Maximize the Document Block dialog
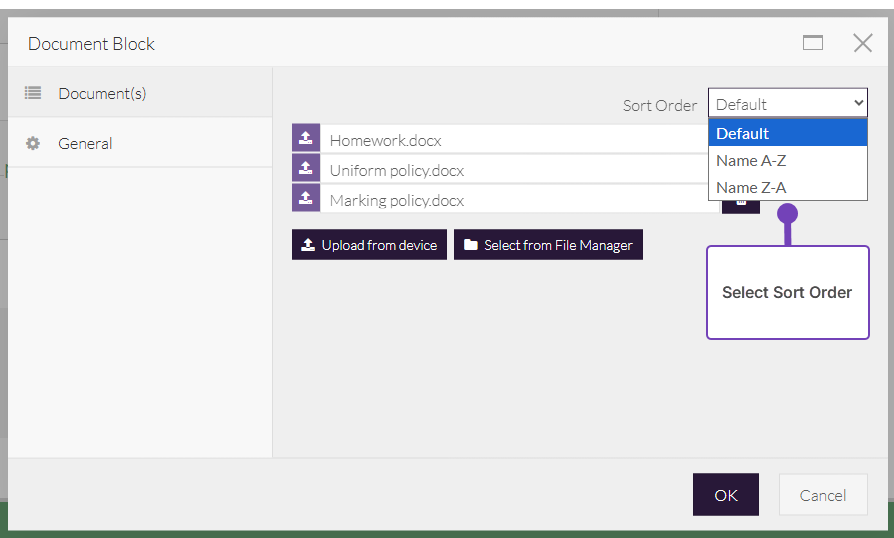 tap(813, 43)
